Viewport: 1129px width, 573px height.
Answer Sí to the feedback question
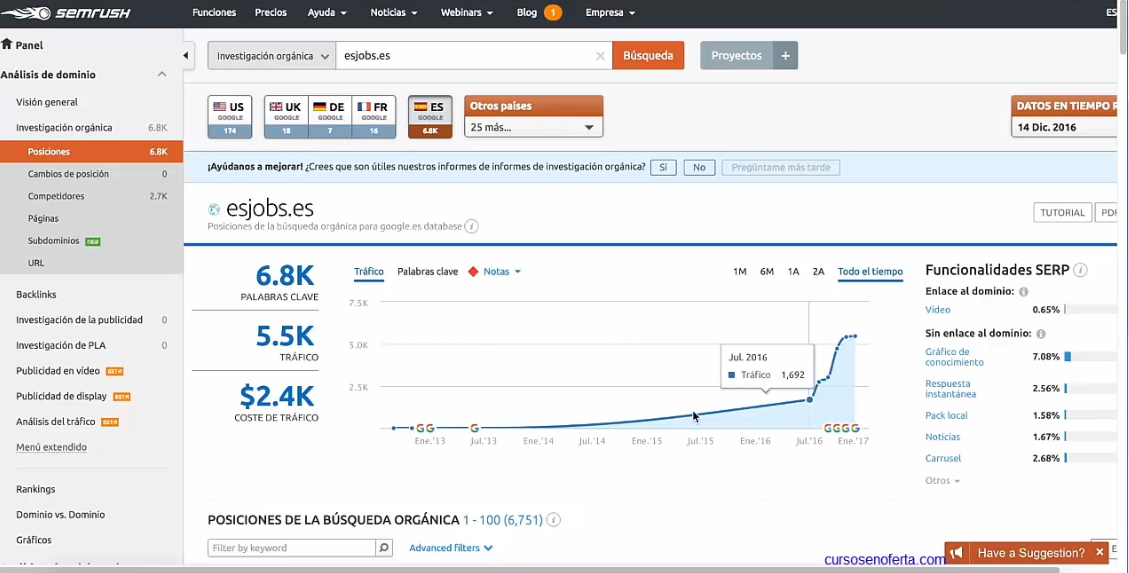click(663, 167)
